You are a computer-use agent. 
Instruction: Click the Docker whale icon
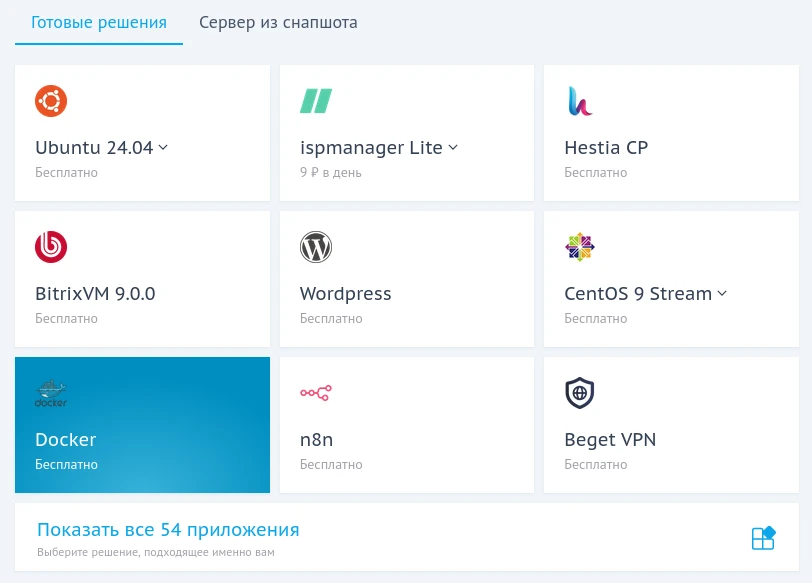(51, 393)
